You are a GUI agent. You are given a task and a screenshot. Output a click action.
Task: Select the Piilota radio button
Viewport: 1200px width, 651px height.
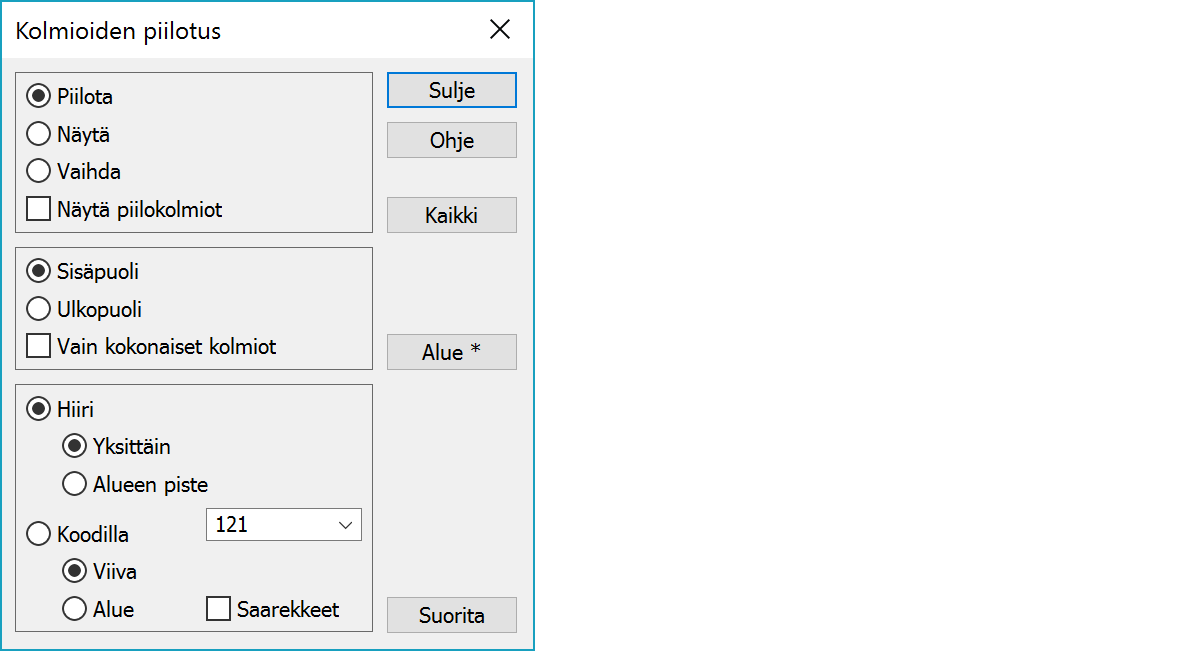click(39, 97)
